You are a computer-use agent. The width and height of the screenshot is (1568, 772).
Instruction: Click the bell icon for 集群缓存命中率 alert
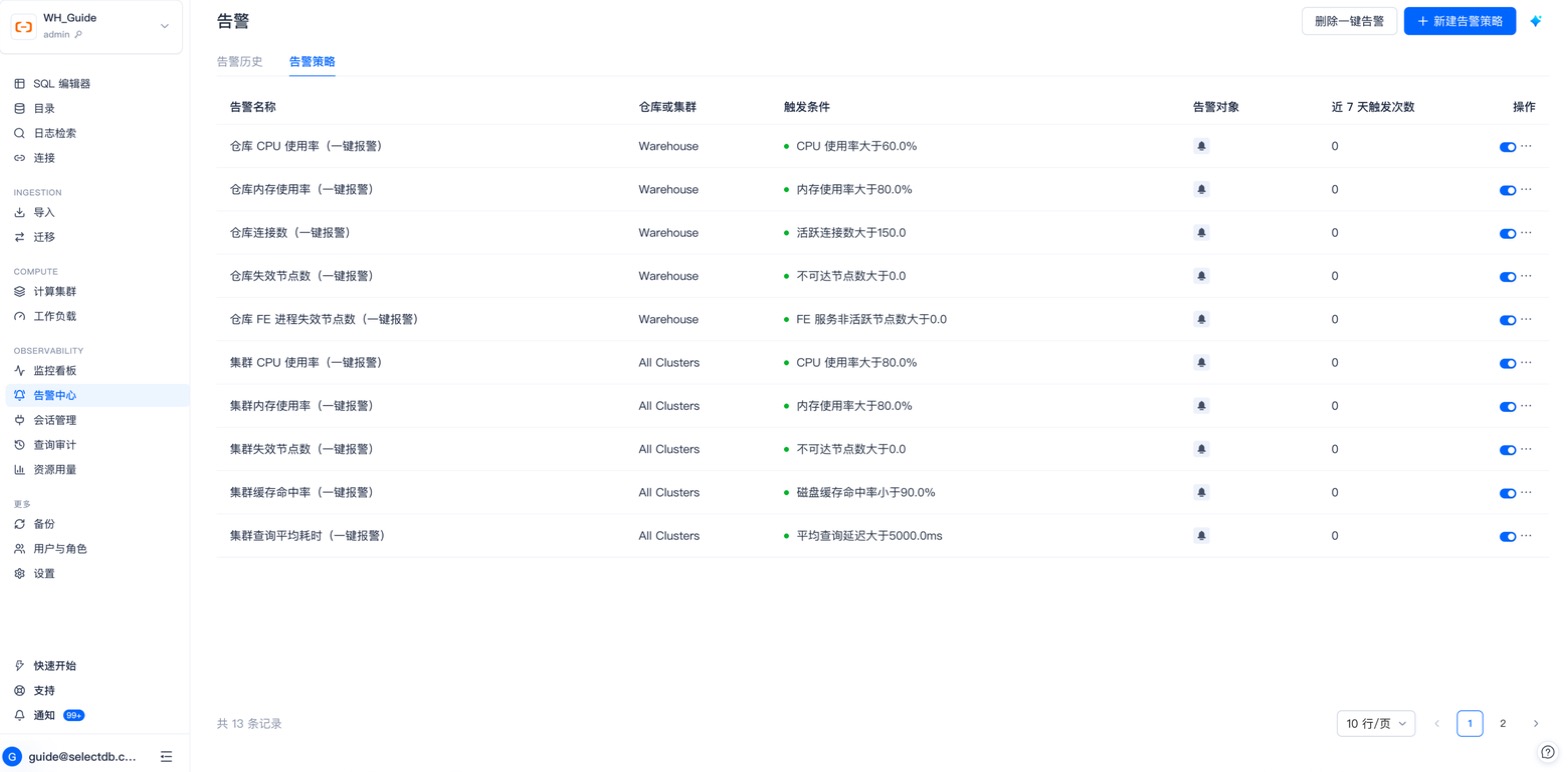pos(1201,493)
